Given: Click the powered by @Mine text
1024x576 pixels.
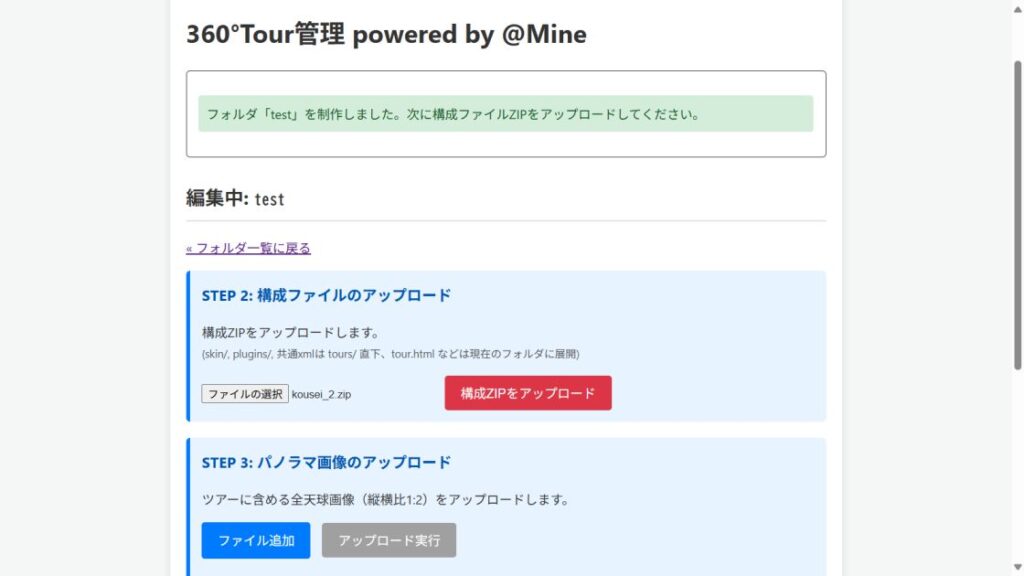Looking at the screenshot, I should click(x=469, y=35).
